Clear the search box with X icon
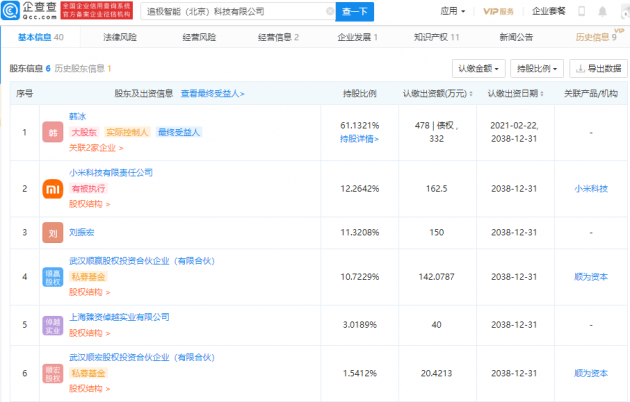Image resolution: width=630 pixels, height=402 pixels. (x=330, y=11)
